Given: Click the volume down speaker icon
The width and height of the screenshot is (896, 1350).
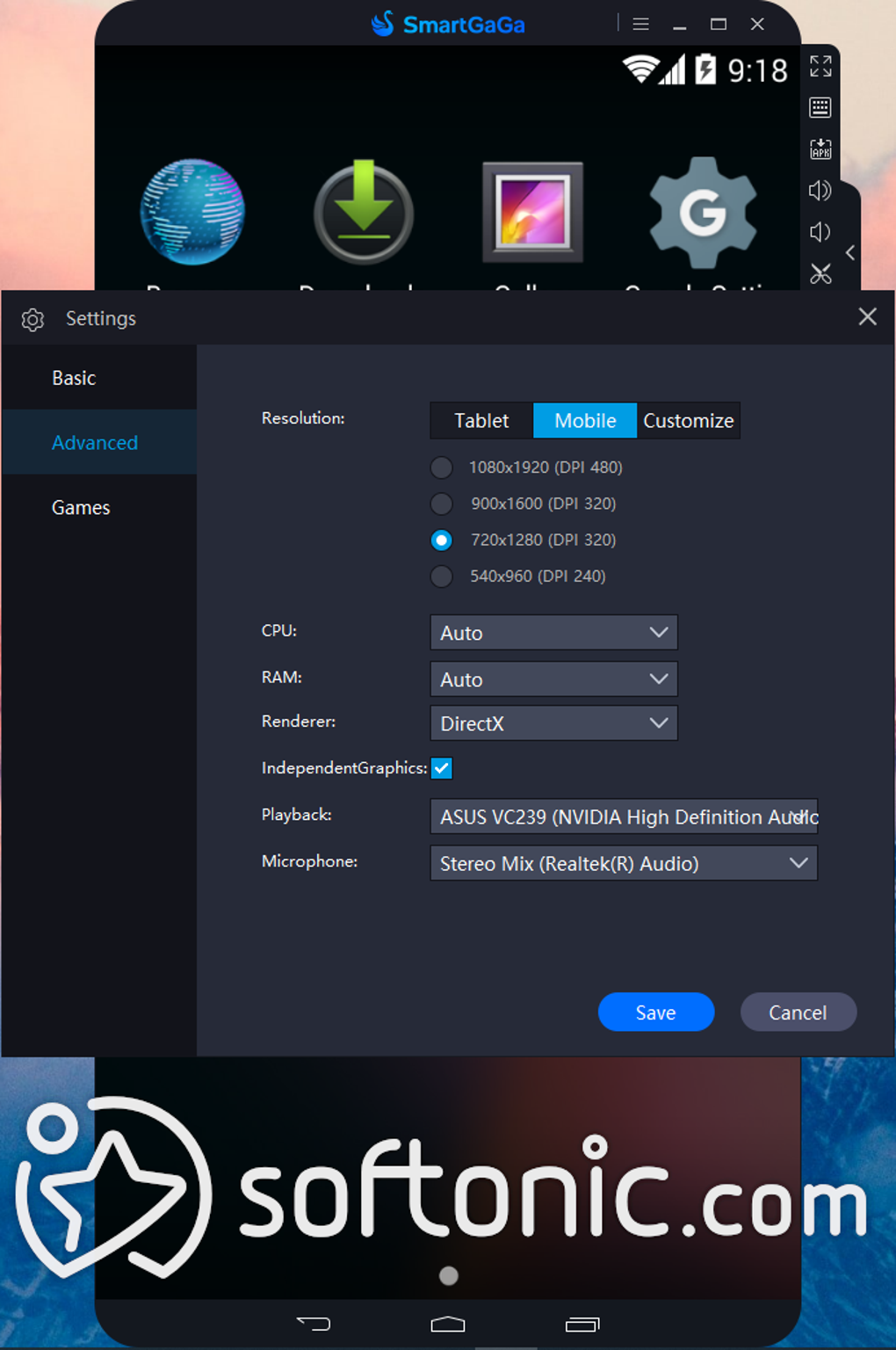Looking at the screenshot, I should tap(820, 232).
